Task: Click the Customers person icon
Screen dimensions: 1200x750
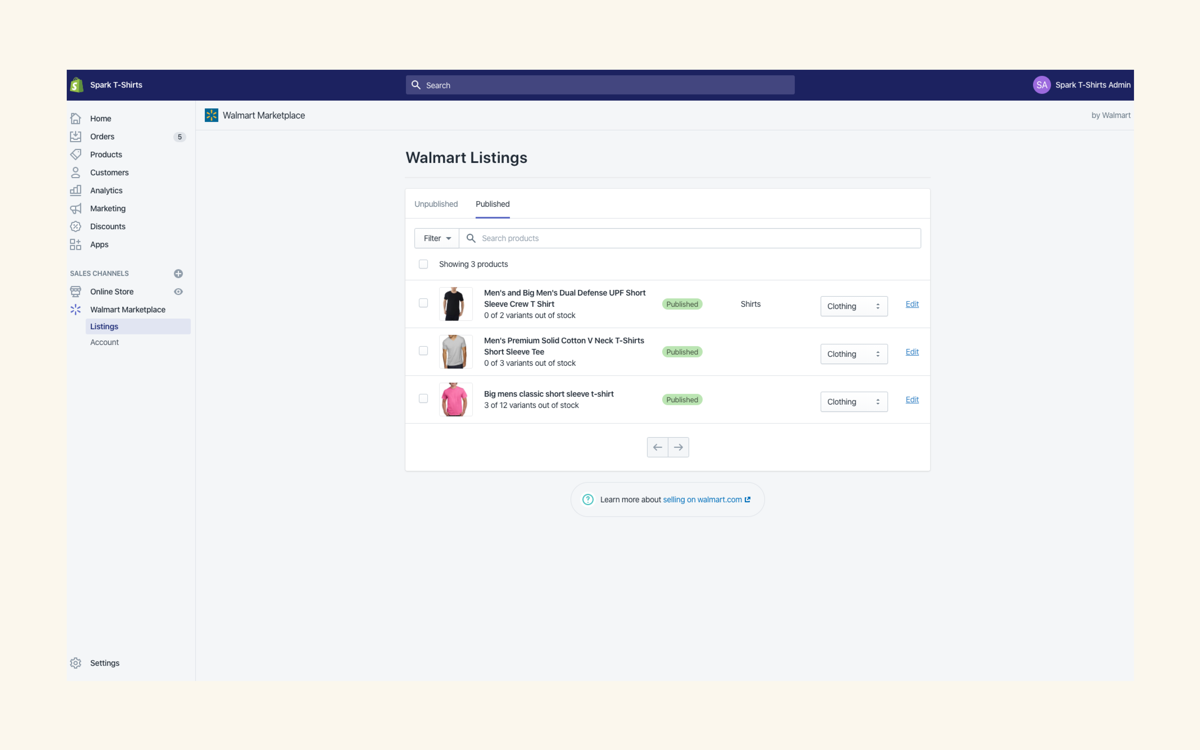Action: 76,172
